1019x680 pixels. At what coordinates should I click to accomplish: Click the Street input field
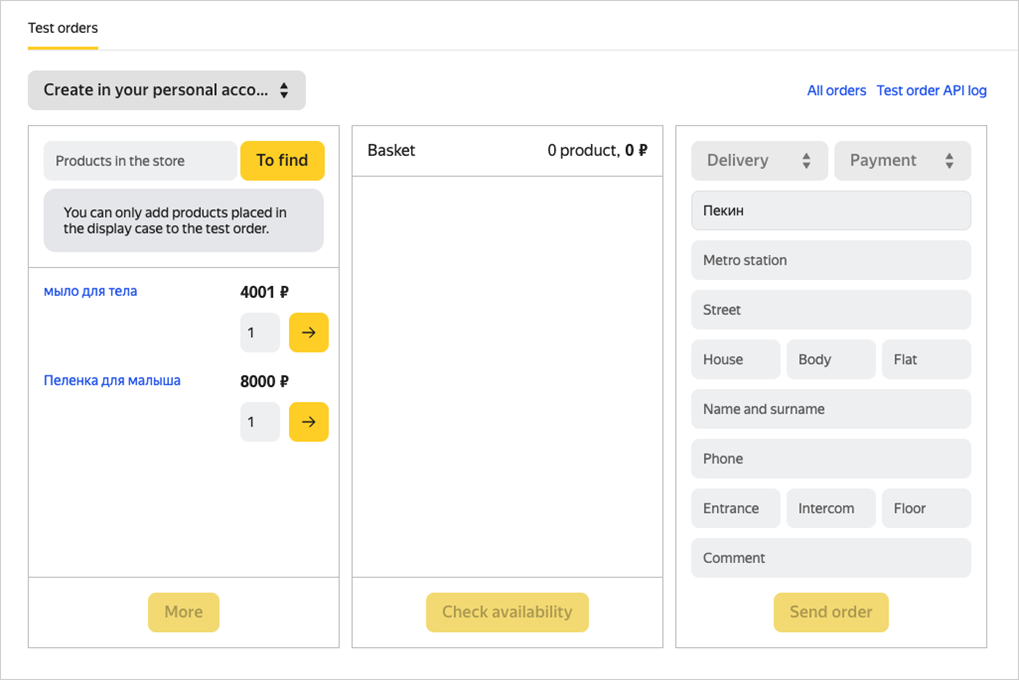click(830, 310)
